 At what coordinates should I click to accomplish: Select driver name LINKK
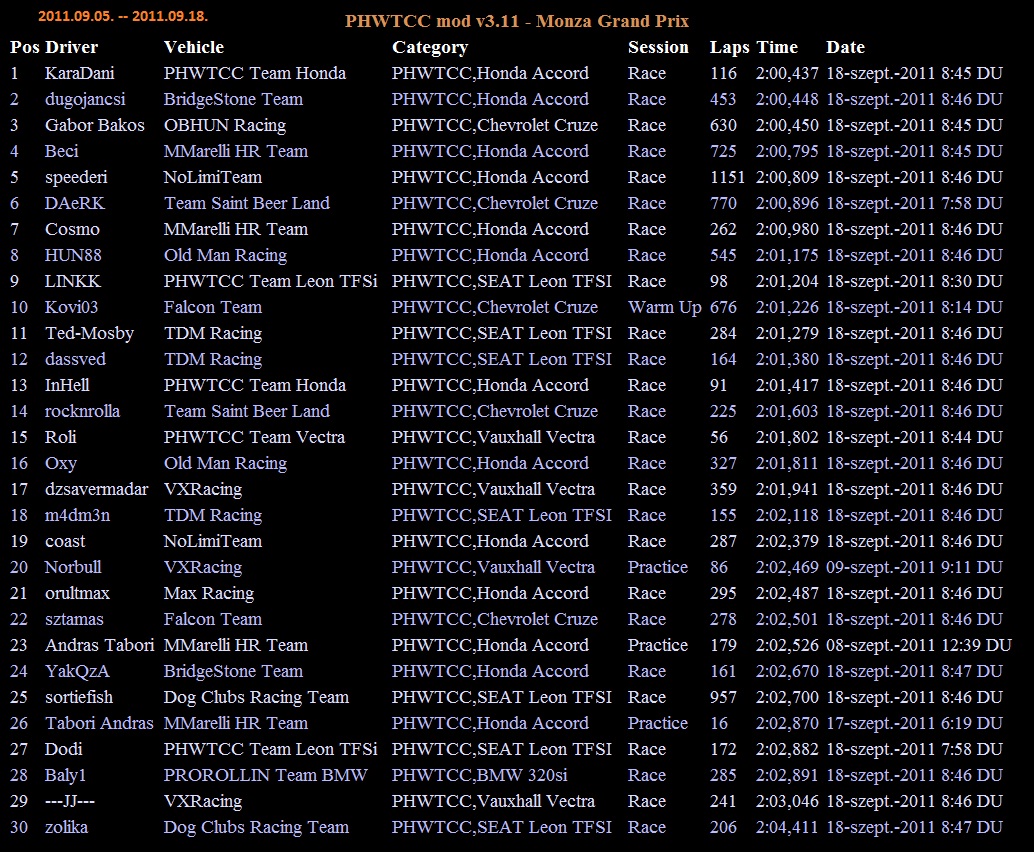tap(73, 282)
